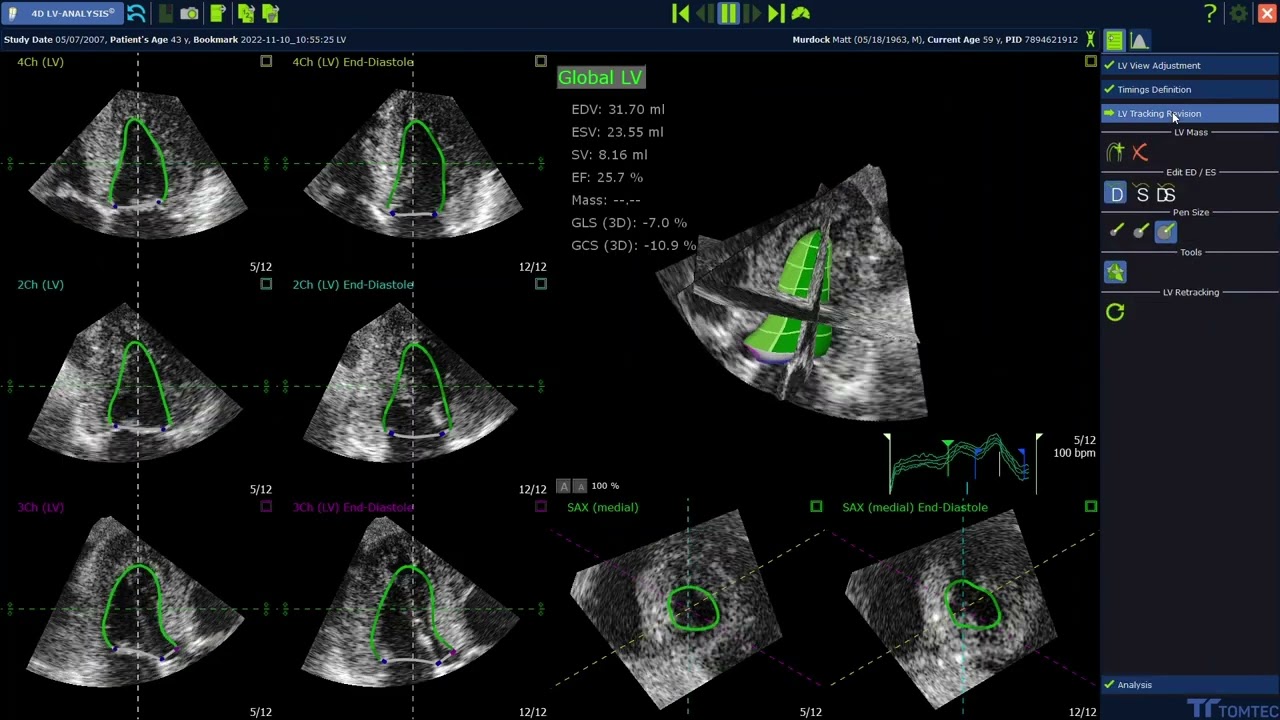Pause the cine loop playback
This screenshot has width=1280, height=720.
click(x=728, y=14)
